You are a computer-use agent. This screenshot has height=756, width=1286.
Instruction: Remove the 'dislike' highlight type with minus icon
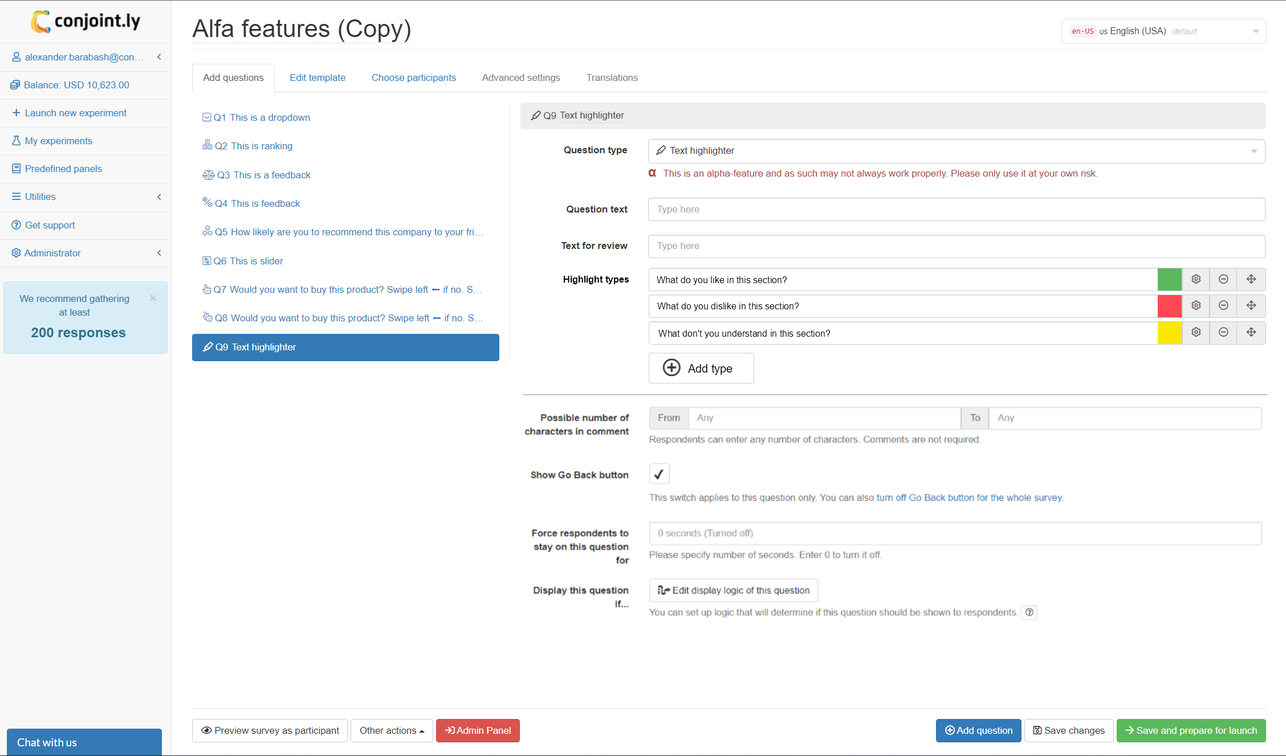(x=1223, y=306)
